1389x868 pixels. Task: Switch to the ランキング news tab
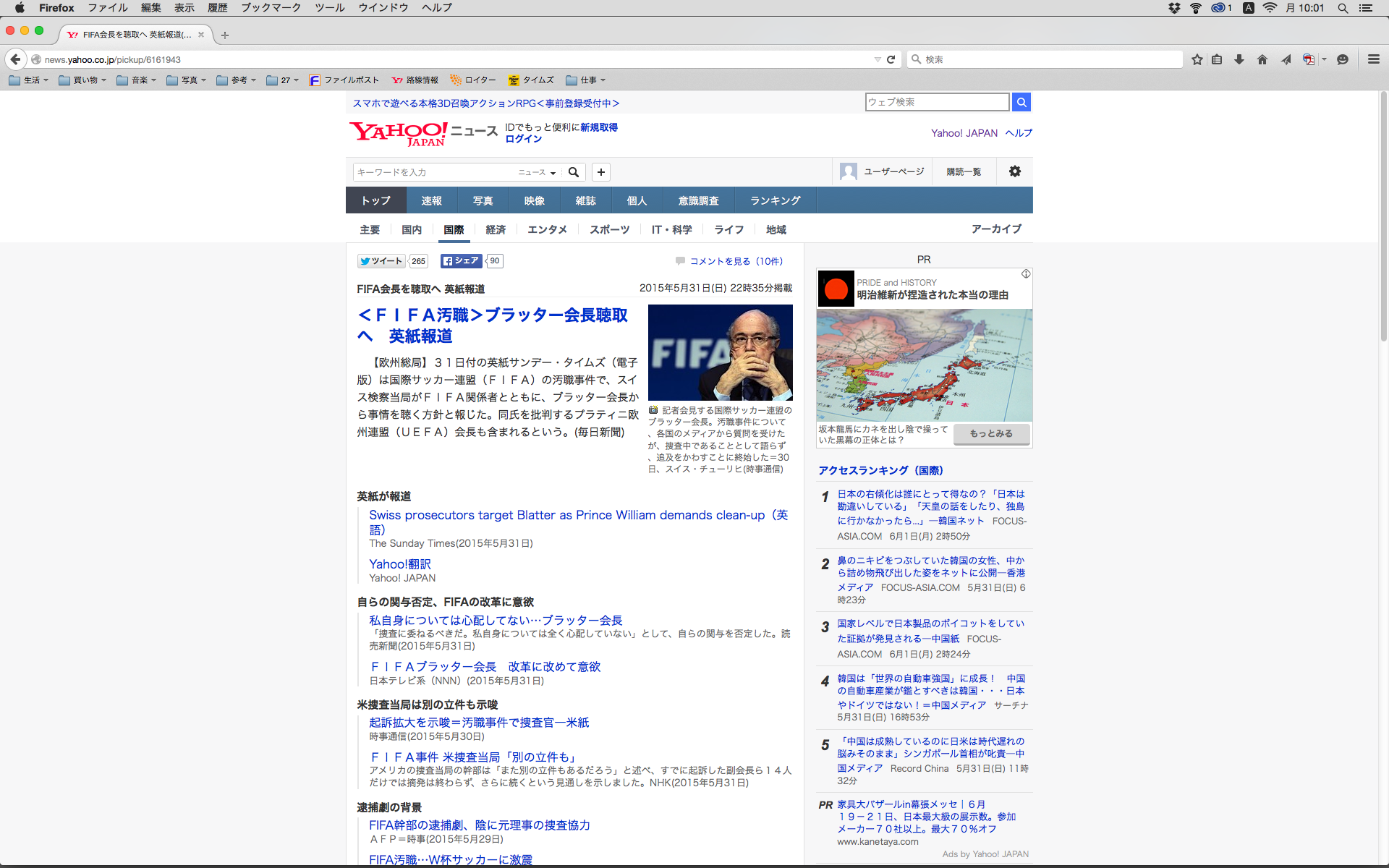coord(775,200)
